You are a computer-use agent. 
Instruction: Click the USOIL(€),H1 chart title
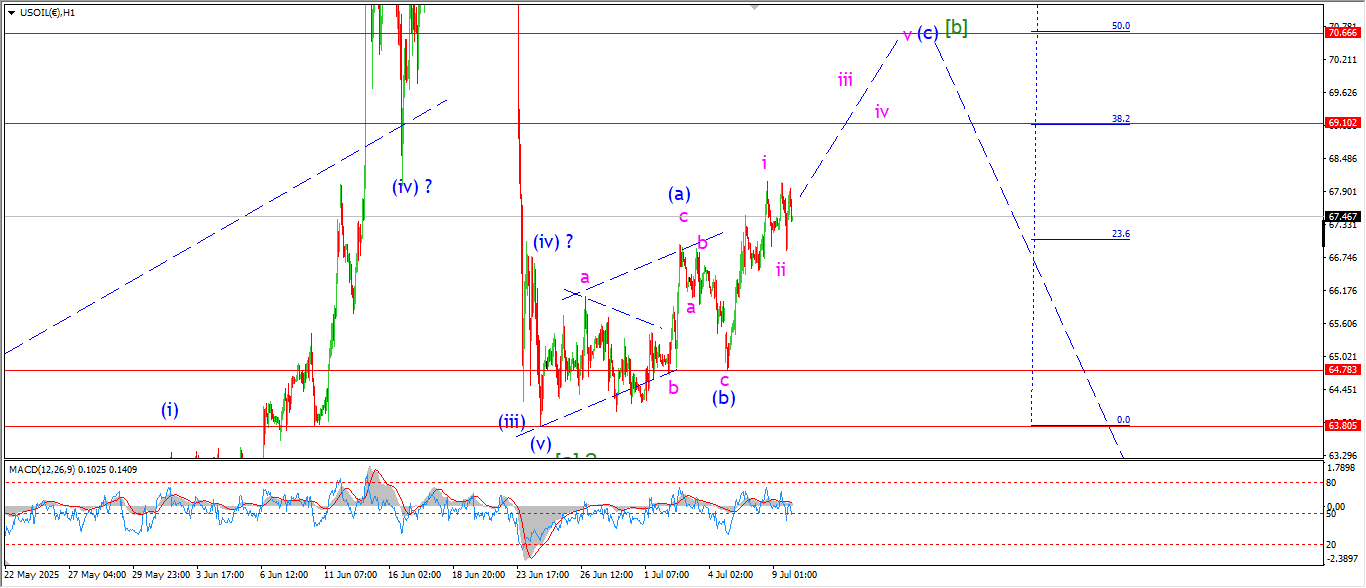click(48, 12)
